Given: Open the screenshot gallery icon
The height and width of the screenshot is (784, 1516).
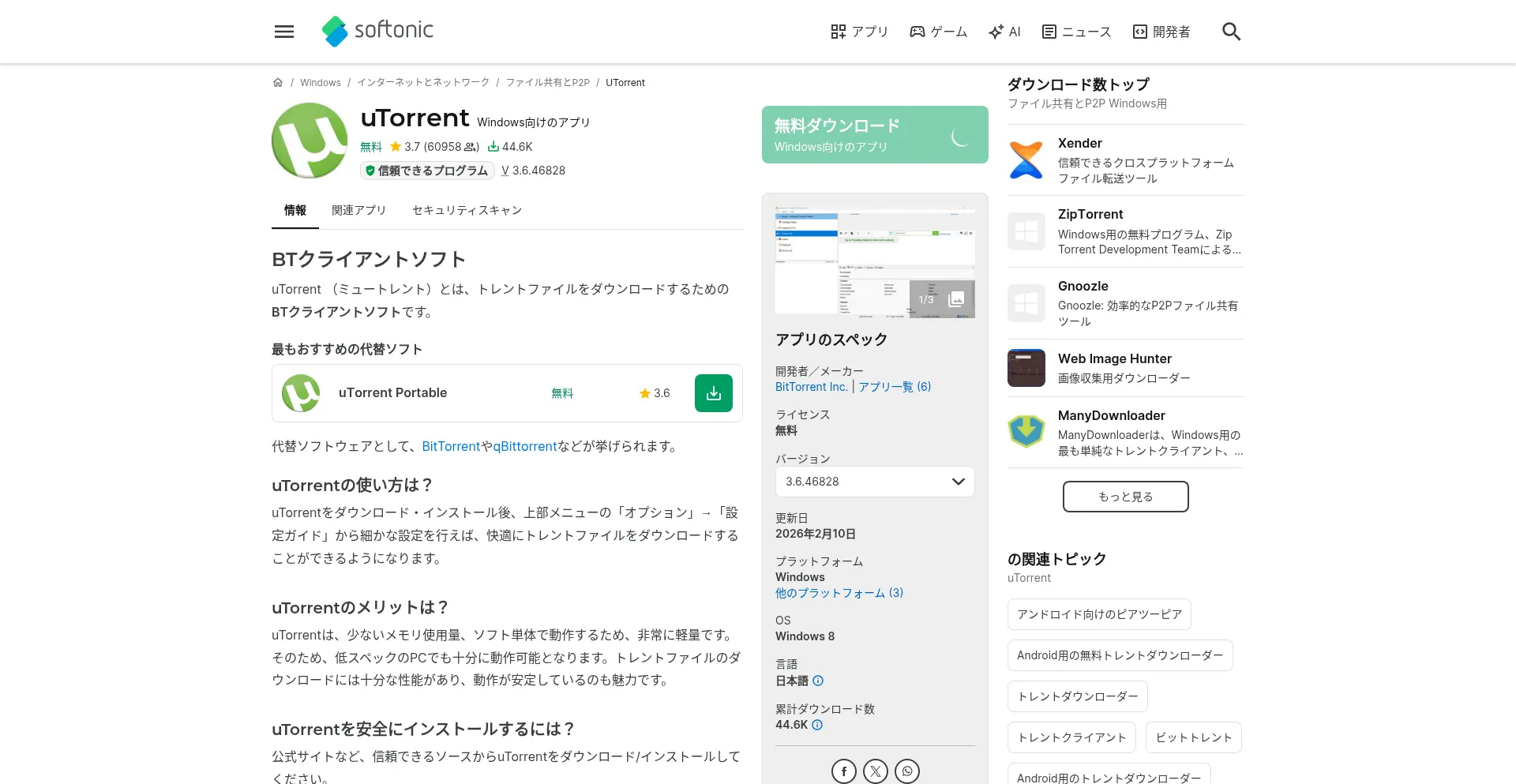Looking at the screenshot, I should pos(956,299).
